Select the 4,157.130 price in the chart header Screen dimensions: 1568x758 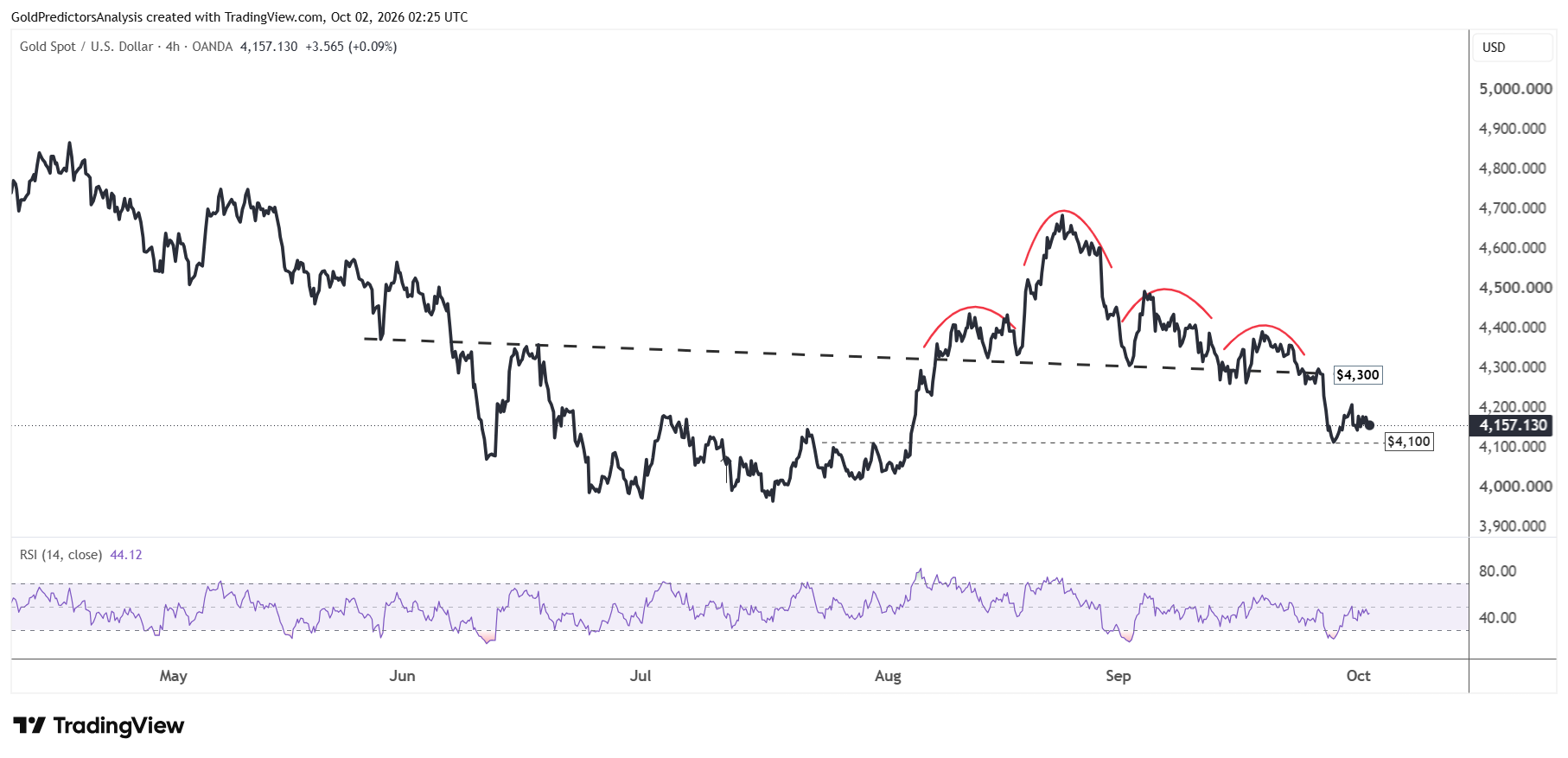pos(269,47)
